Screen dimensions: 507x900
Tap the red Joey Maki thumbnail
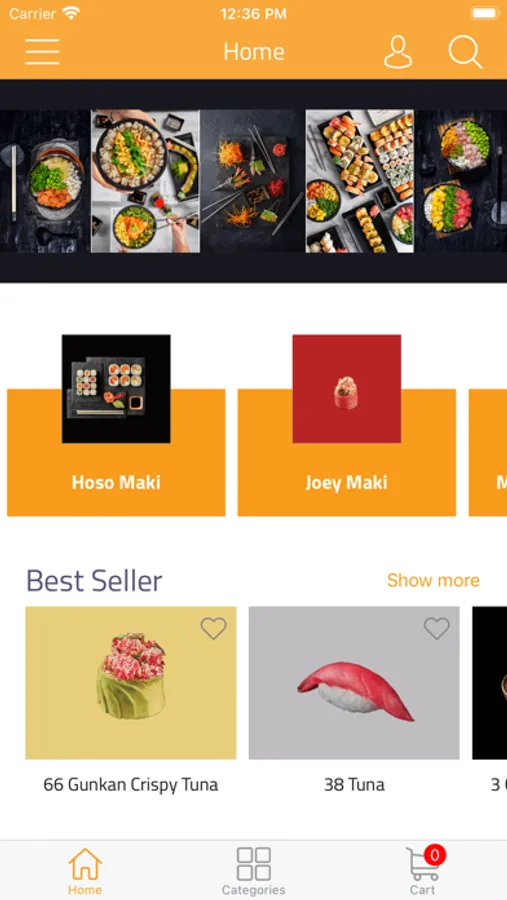click(347, 389)
